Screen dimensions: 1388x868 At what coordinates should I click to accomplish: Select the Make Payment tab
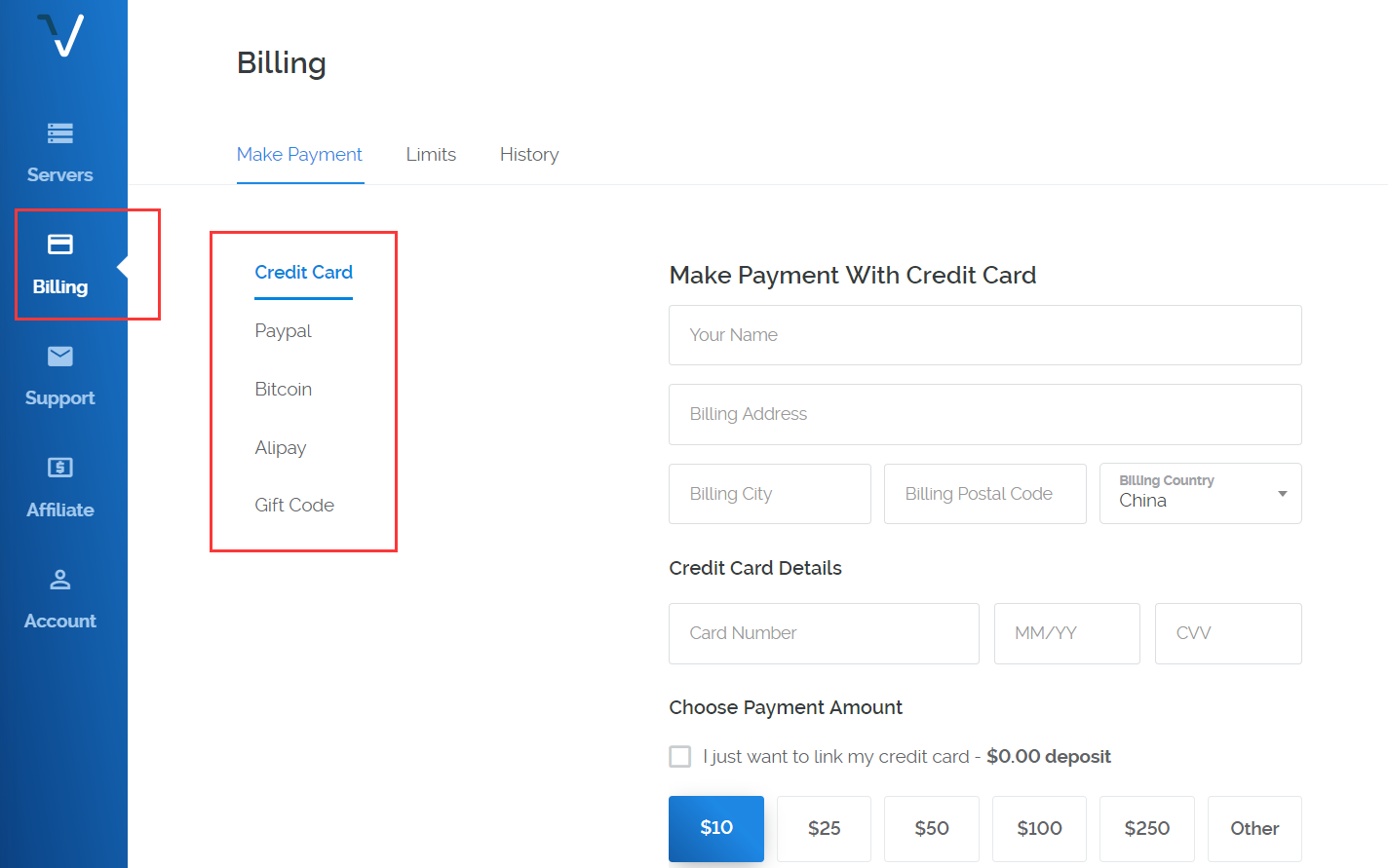(299, 155)
